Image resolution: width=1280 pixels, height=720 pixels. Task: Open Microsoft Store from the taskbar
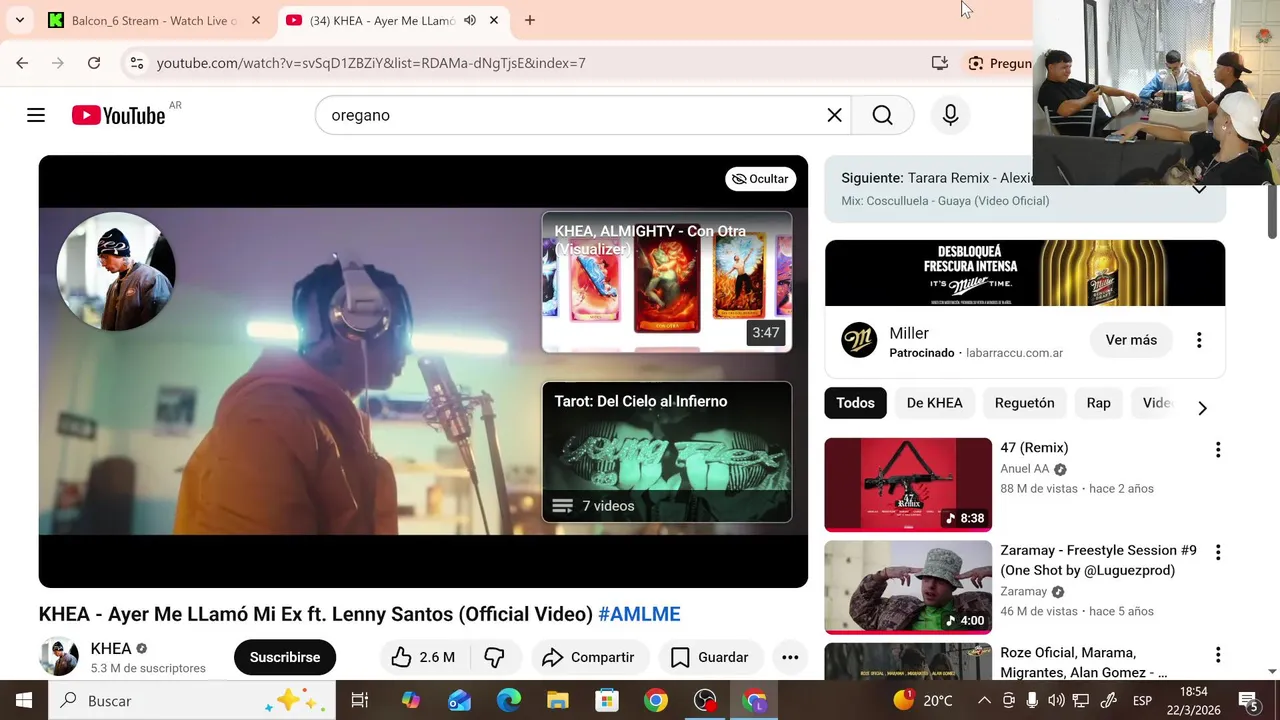point(607,701)
